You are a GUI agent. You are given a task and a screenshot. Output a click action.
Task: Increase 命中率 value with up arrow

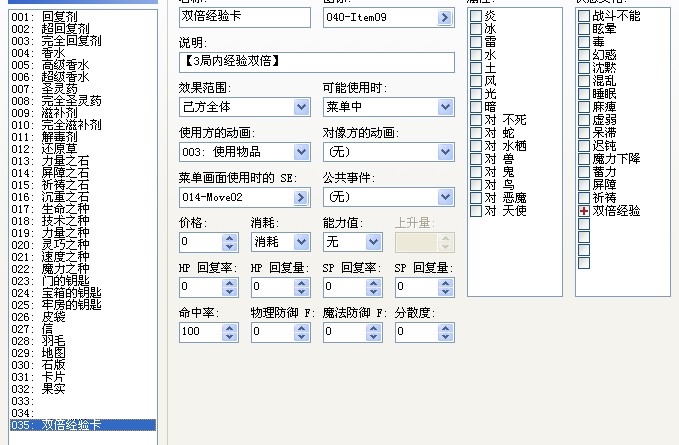pyautogui.click(x=230, y=328)
